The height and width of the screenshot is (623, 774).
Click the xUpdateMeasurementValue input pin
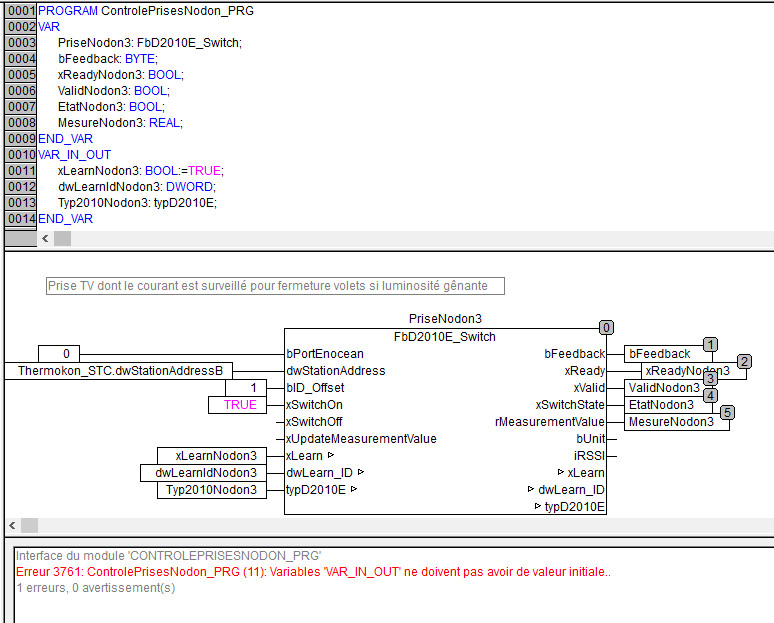(x=361, y=439)
